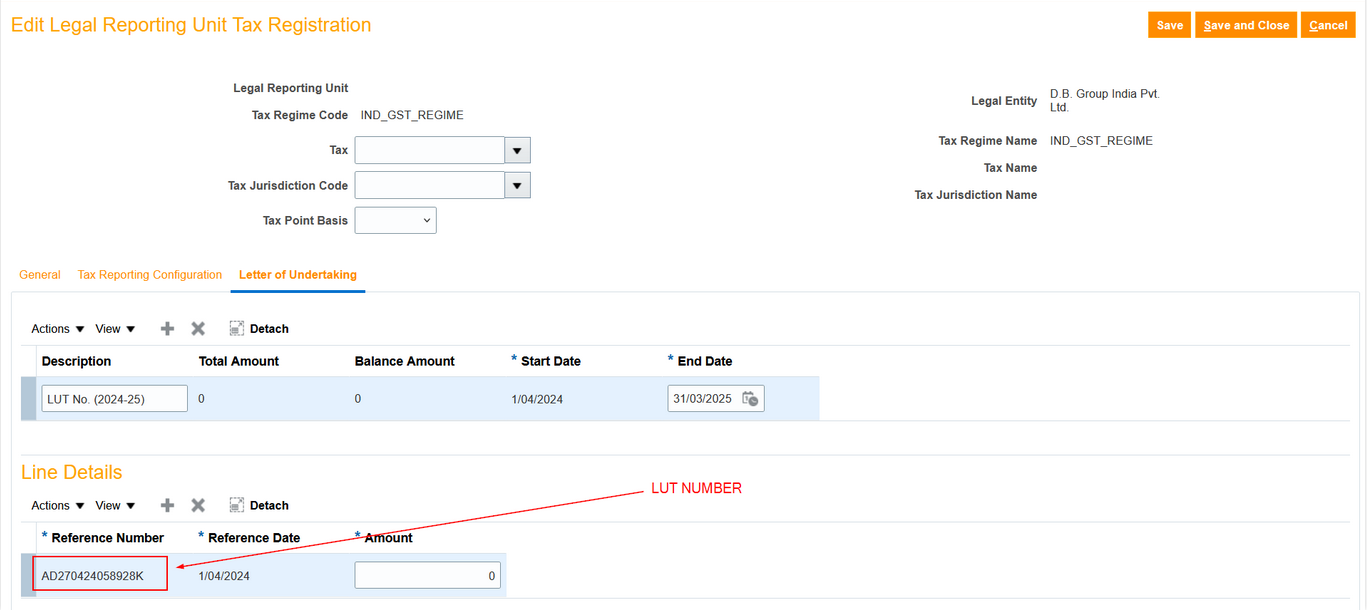This screenshot has height=610, width=1367.
Task: Open the Tax dropdown list
Action: [x=517, y=149]
